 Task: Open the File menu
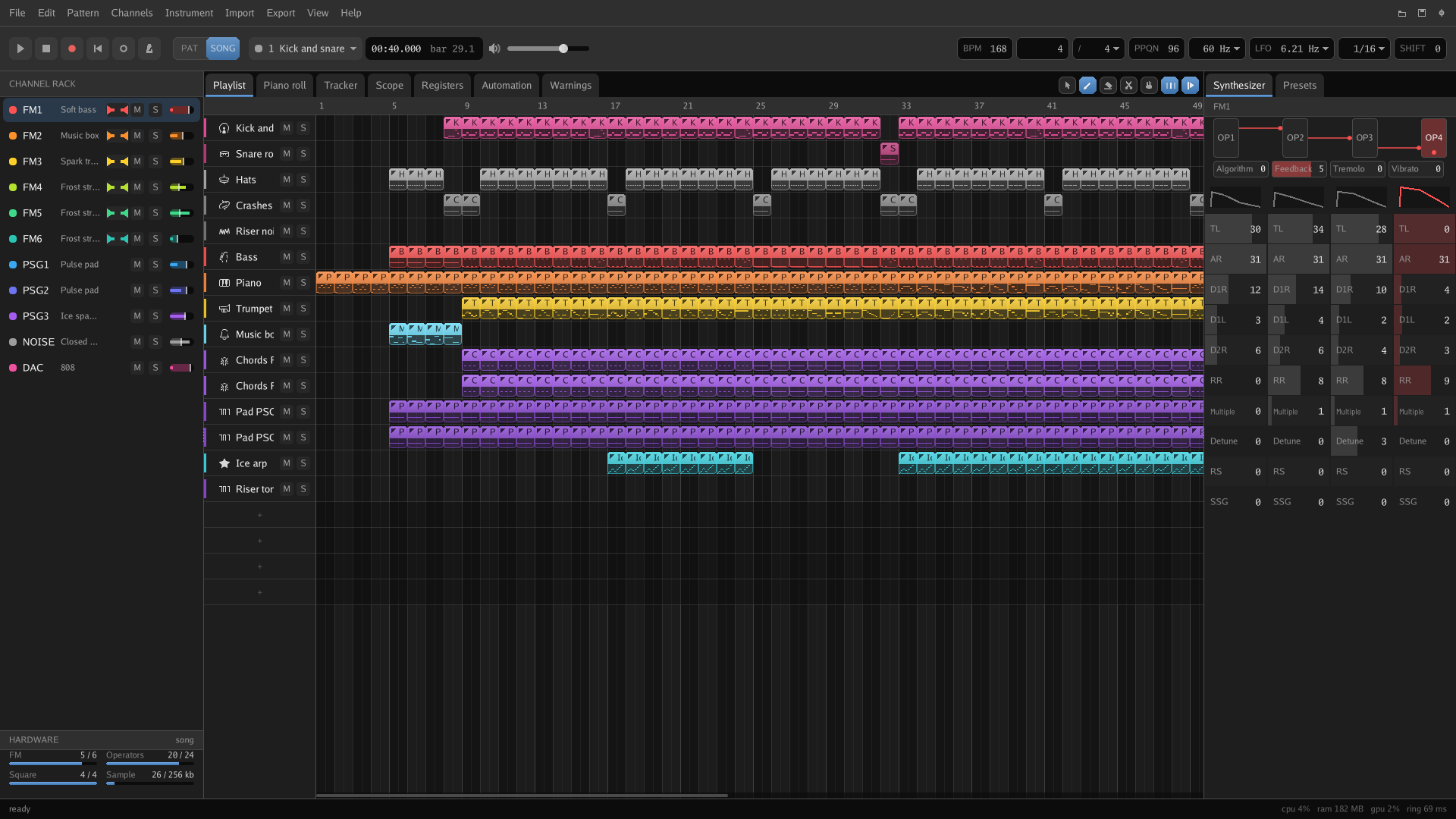click(17, 13)
